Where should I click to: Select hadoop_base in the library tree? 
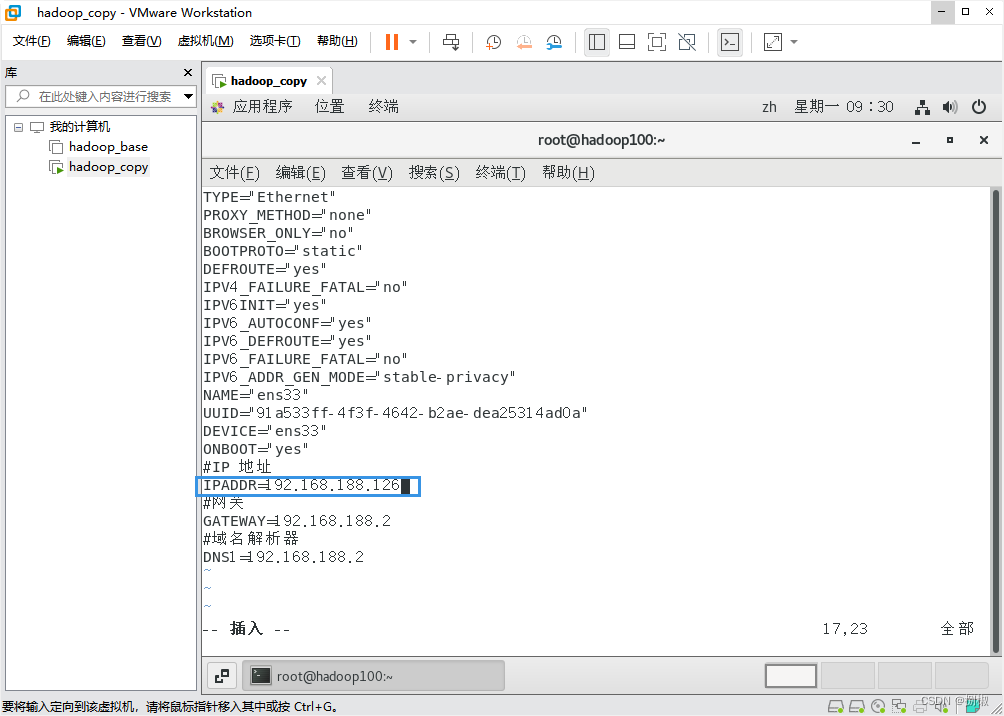coord(108,147)
